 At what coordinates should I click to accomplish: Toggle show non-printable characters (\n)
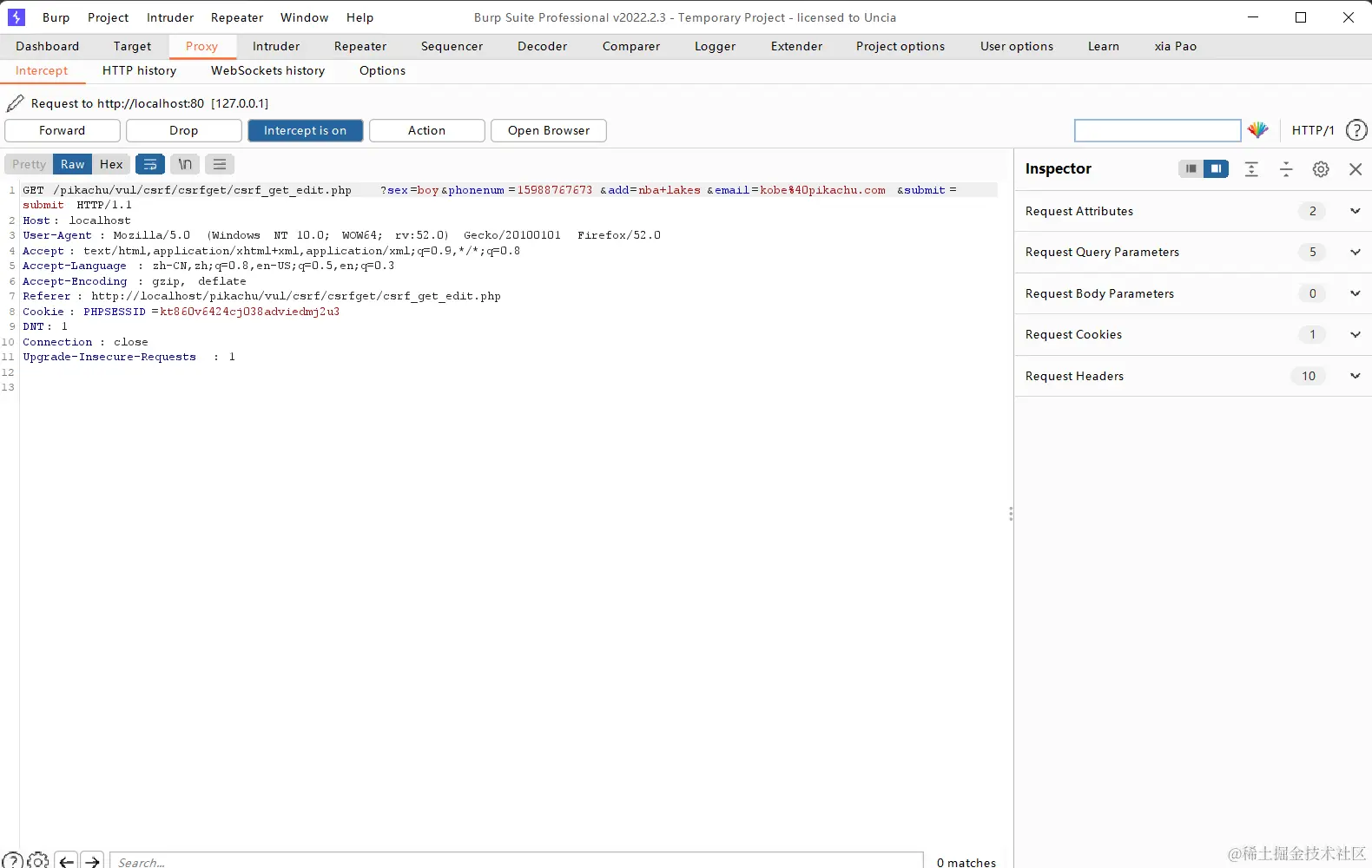coord(185,164)
